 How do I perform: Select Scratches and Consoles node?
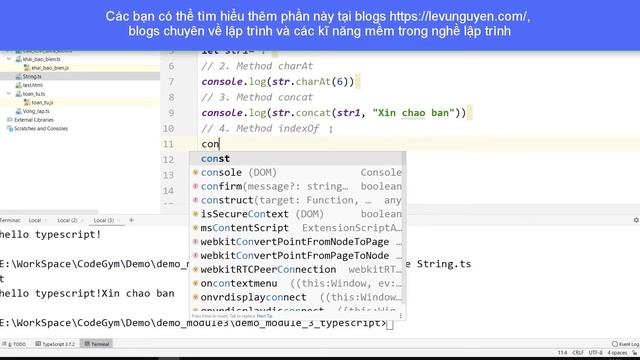41,129
